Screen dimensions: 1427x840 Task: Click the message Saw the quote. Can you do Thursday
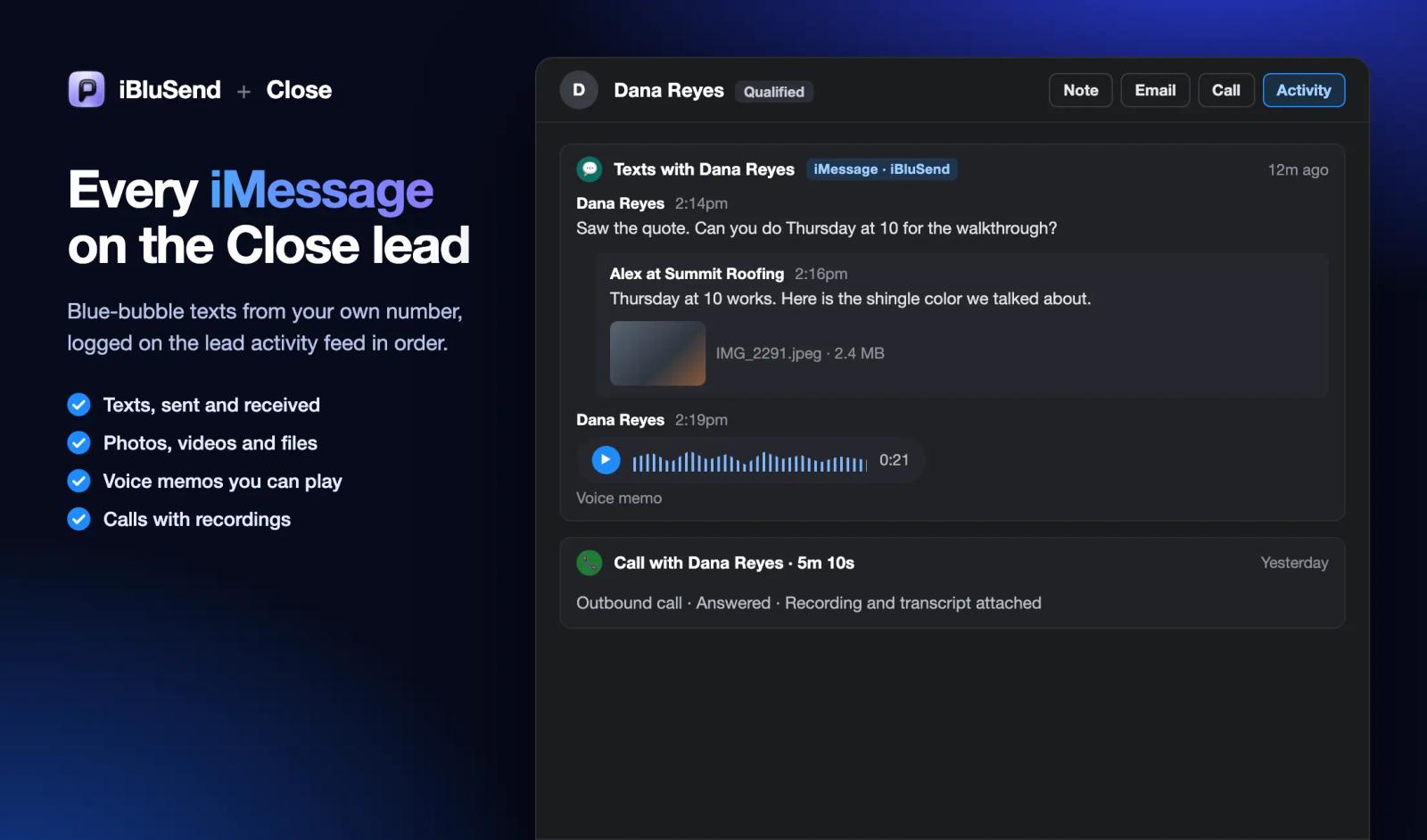pos(816,228)
